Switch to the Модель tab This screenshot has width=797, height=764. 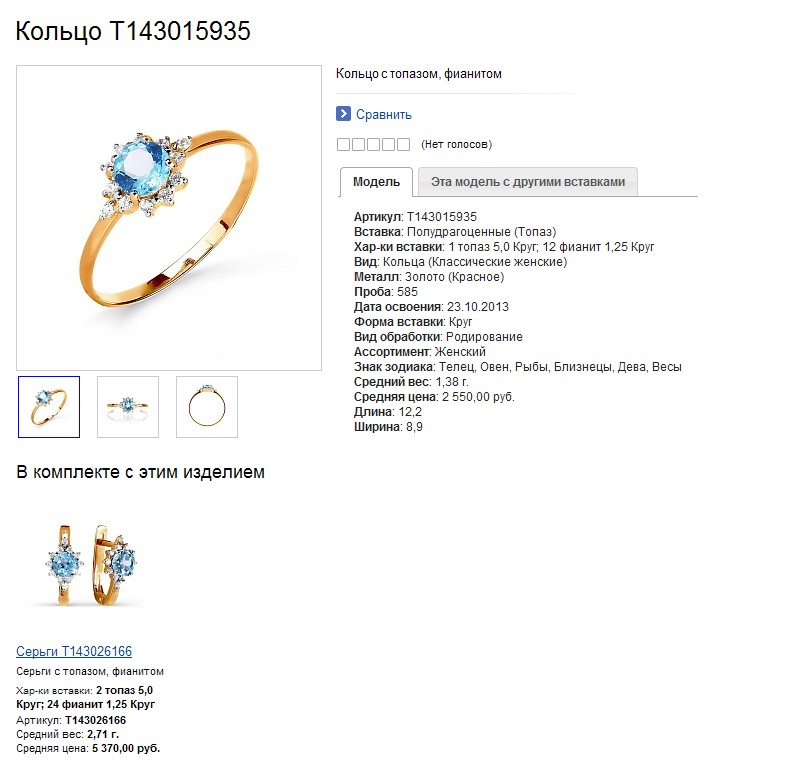point(376,182)
